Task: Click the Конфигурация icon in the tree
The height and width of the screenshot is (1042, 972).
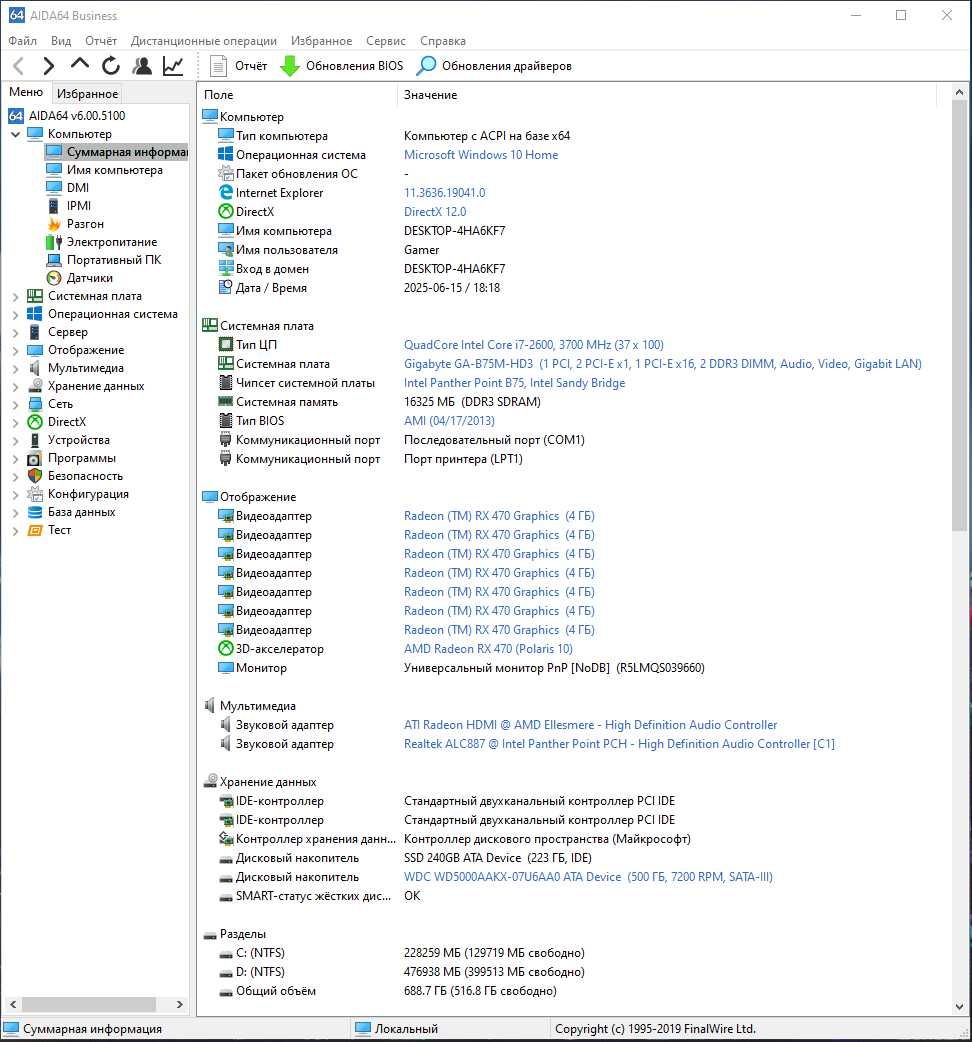Action: [x=35, y=494]
